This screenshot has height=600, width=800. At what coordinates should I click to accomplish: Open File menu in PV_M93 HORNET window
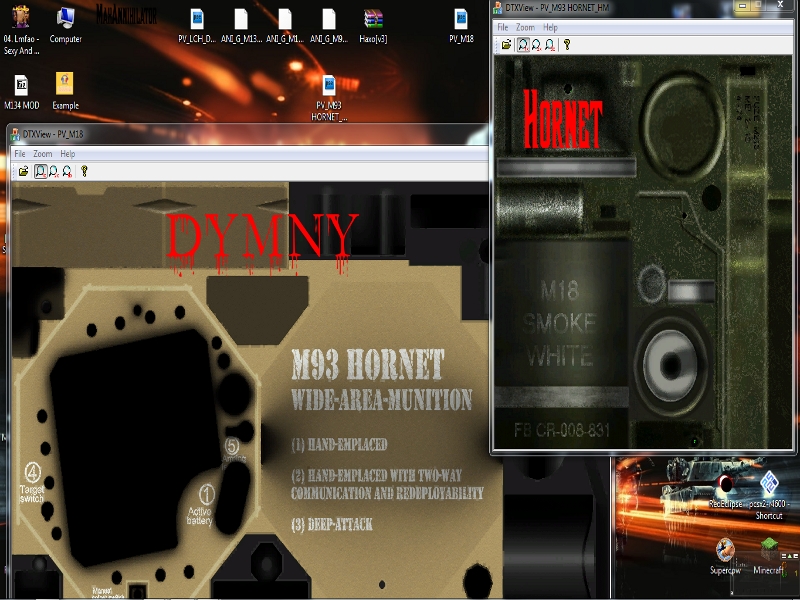pos(503,27)
